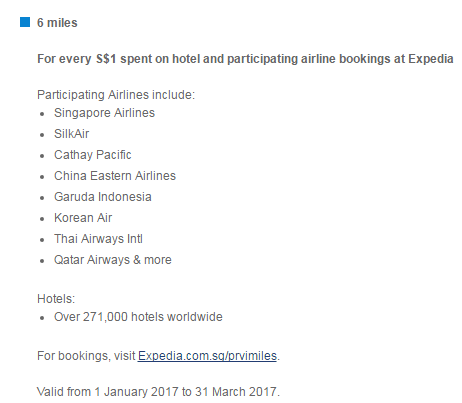Click Participating Airlines include heading
Image resolution: width=462 pixels, height=403 pixels.
pyautogui.click(x=116, y=95)
